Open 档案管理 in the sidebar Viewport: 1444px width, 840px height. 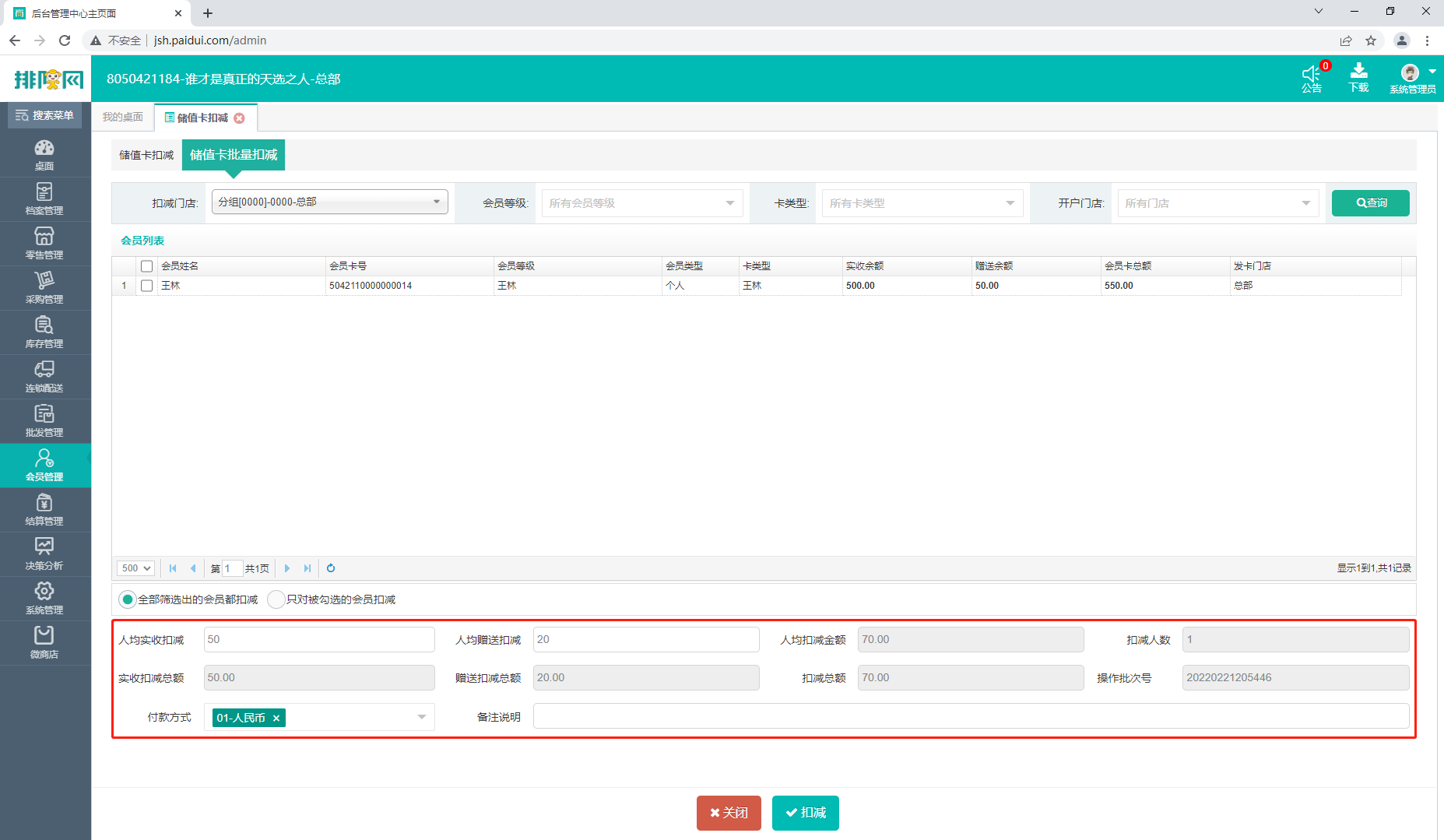pyautogui.click(x=44, y=199)
